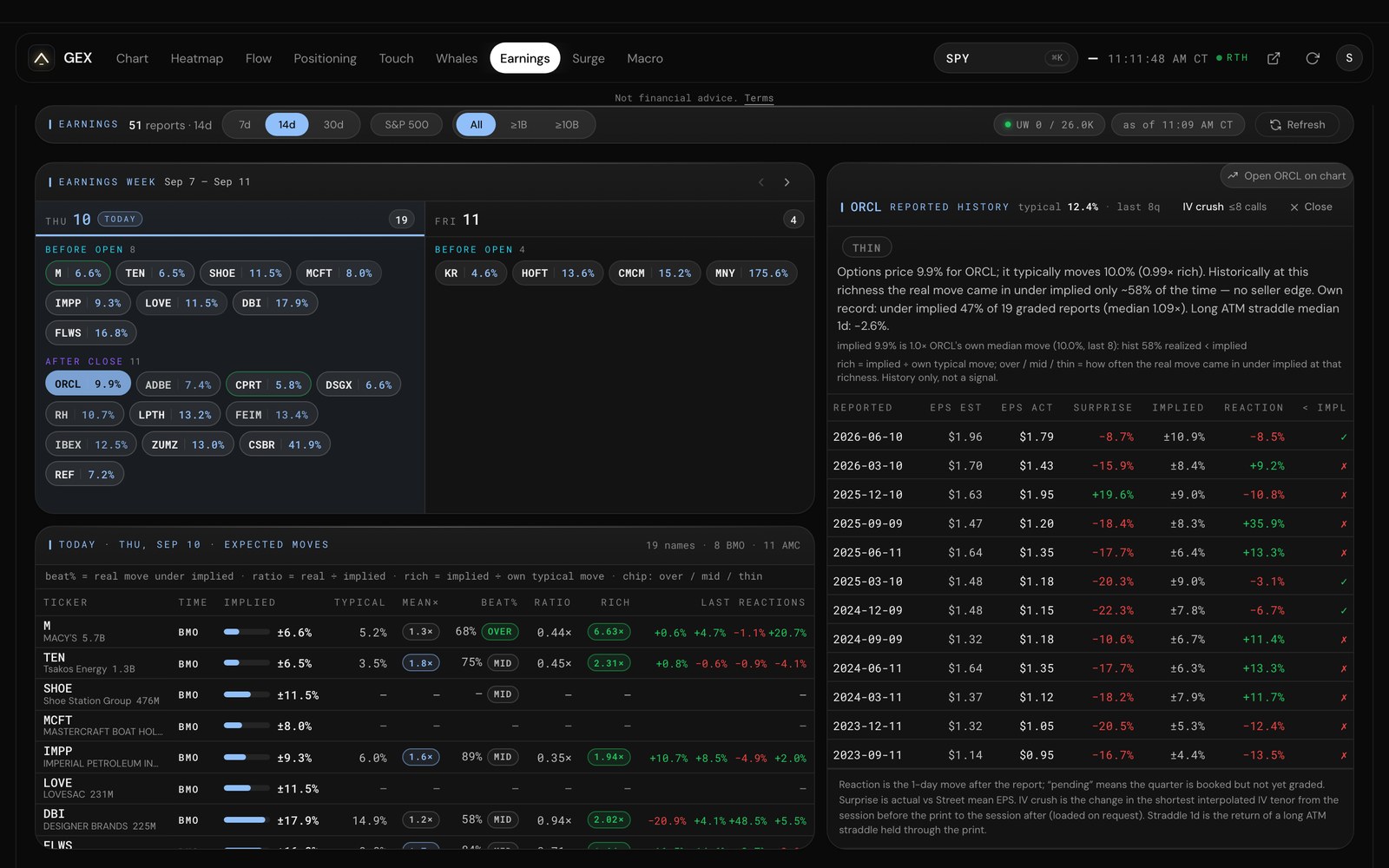The height and width of the screenshot is (868, 1389).
Task: Select the All market cap filter
Action: [476, 125]
